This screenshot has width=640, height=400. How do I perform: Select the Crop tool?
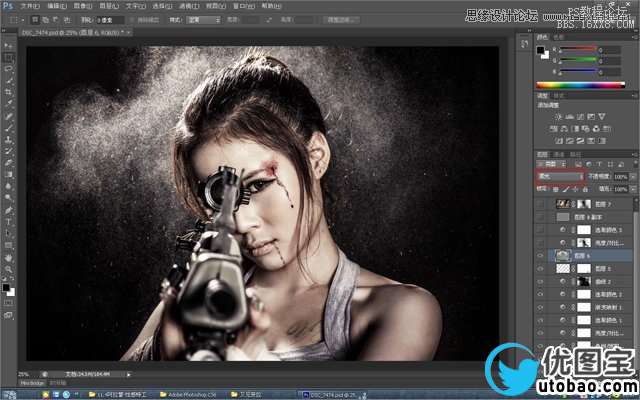click(x=9, y=92)
